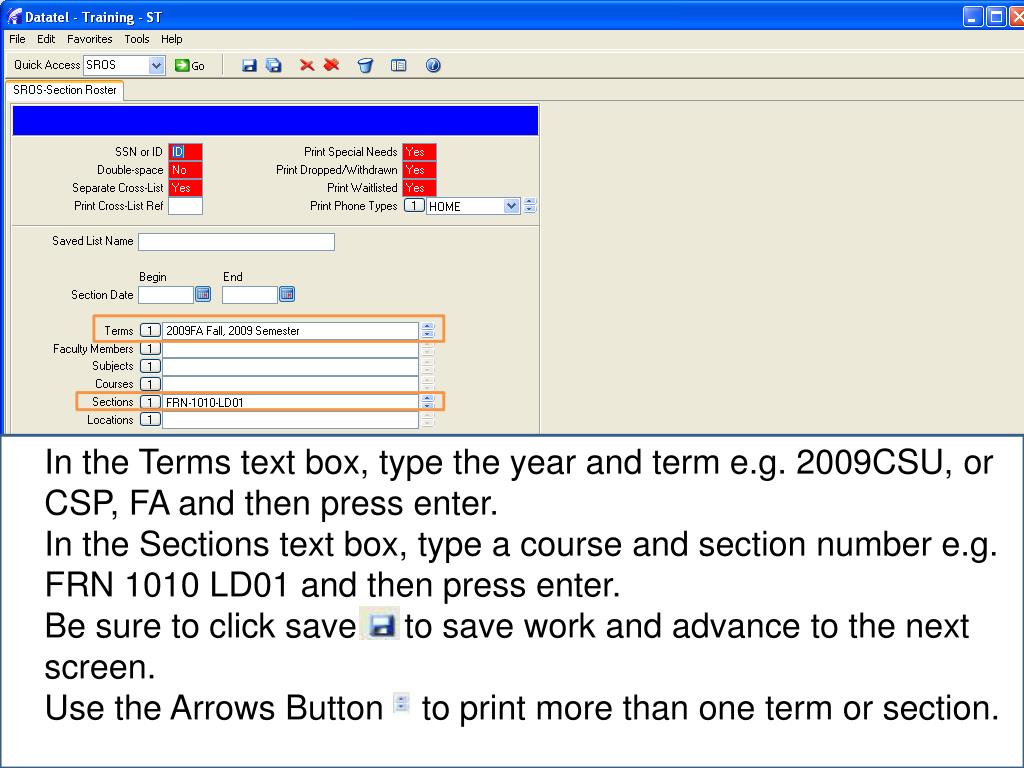This screenshot has height=768, width=1024.
Task: Click the Terms text box with 2009FA
Action: (290, 330)
